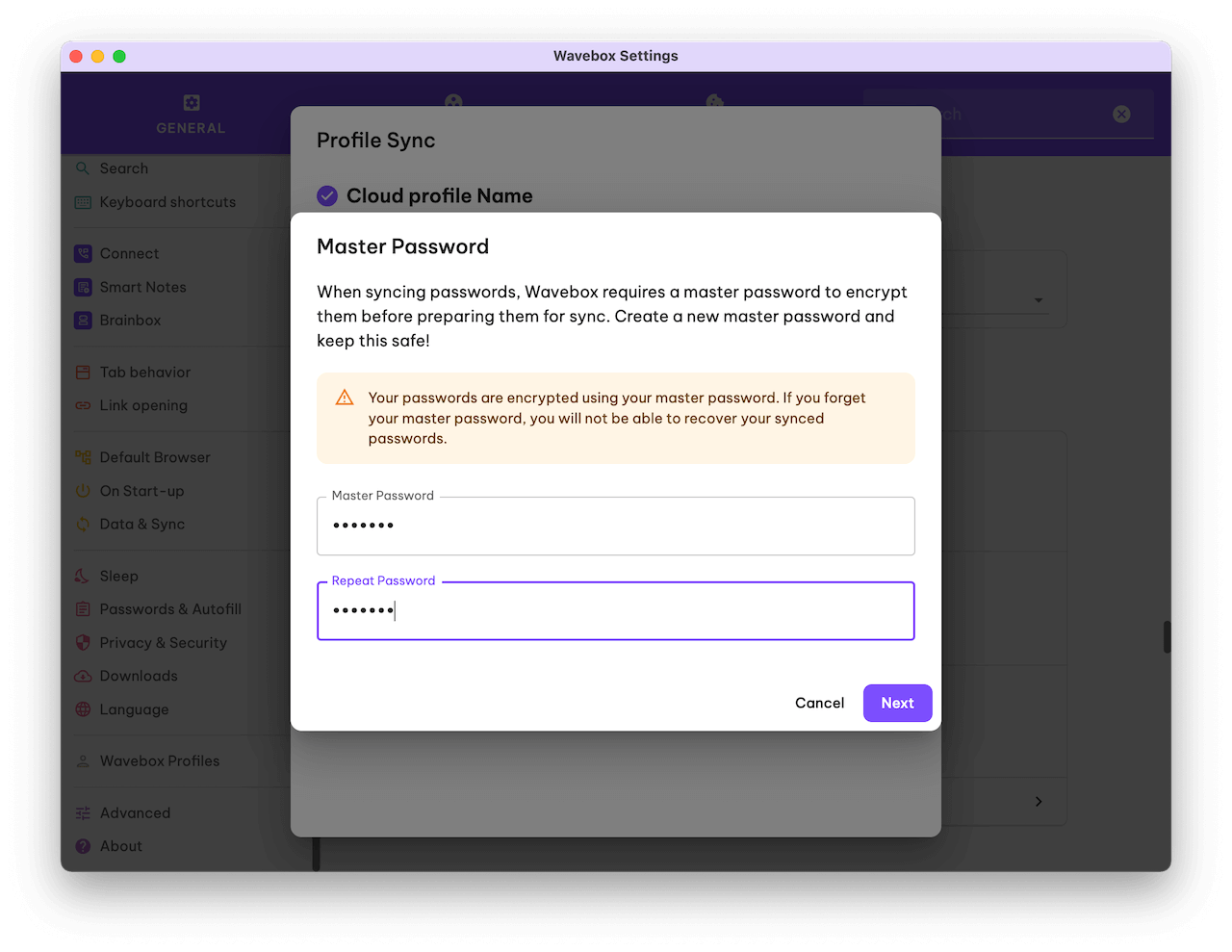
Task: Click the Sleep moon icon
Action: click(83, 576)
